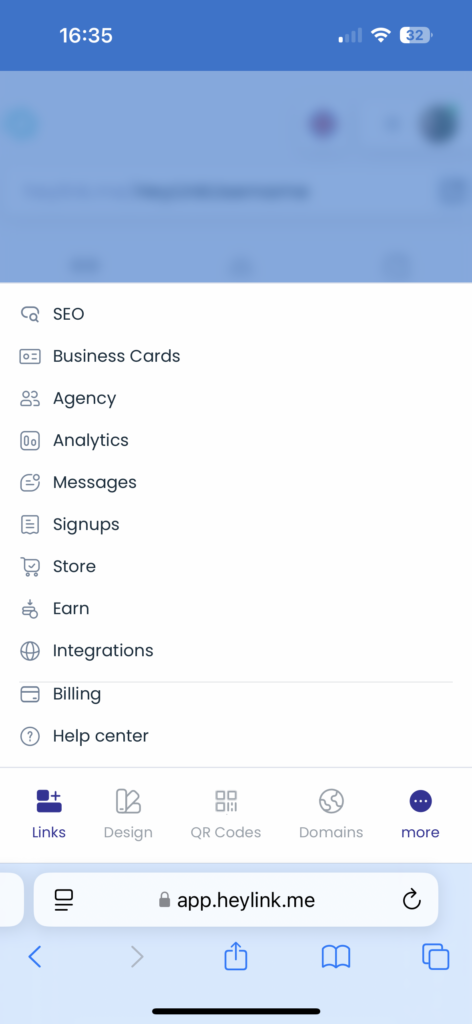
Task: Tap the Messages chat bubble icon
Action: (30, 483)
